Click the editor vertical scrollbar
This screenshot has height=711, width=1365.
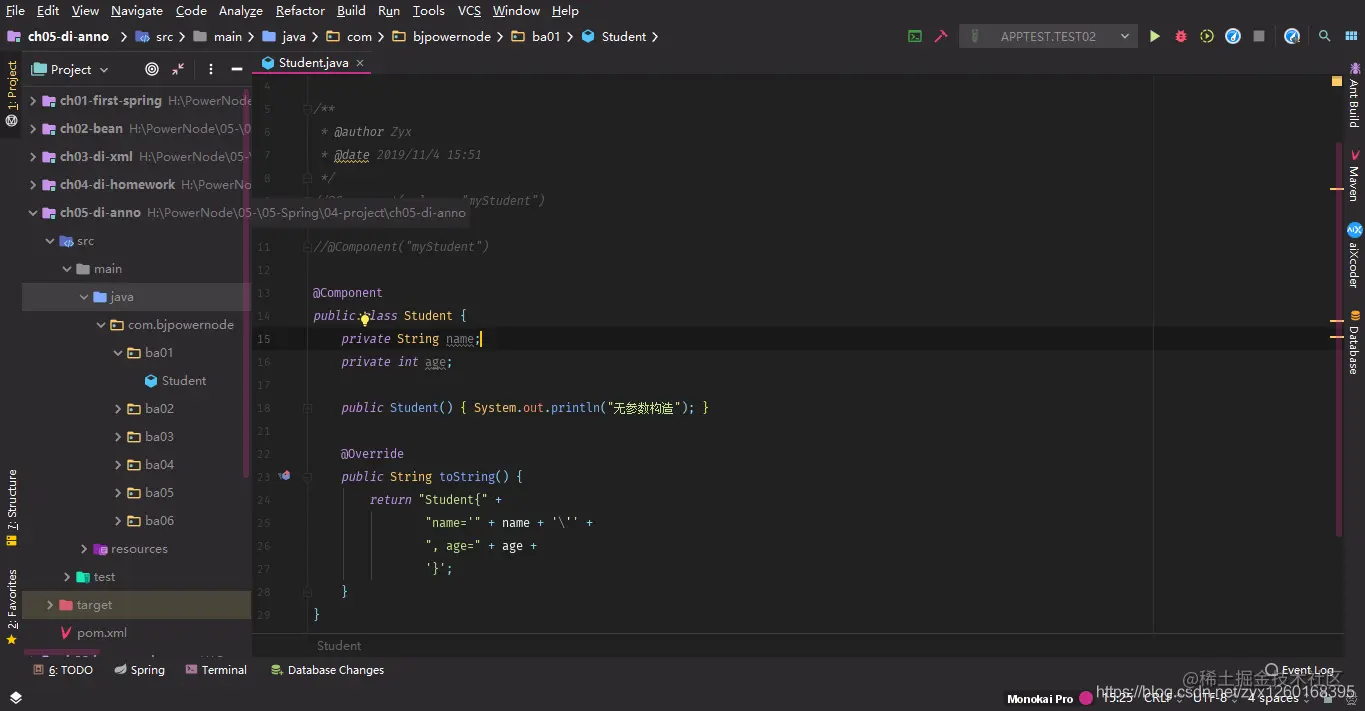click(1337, 340)
